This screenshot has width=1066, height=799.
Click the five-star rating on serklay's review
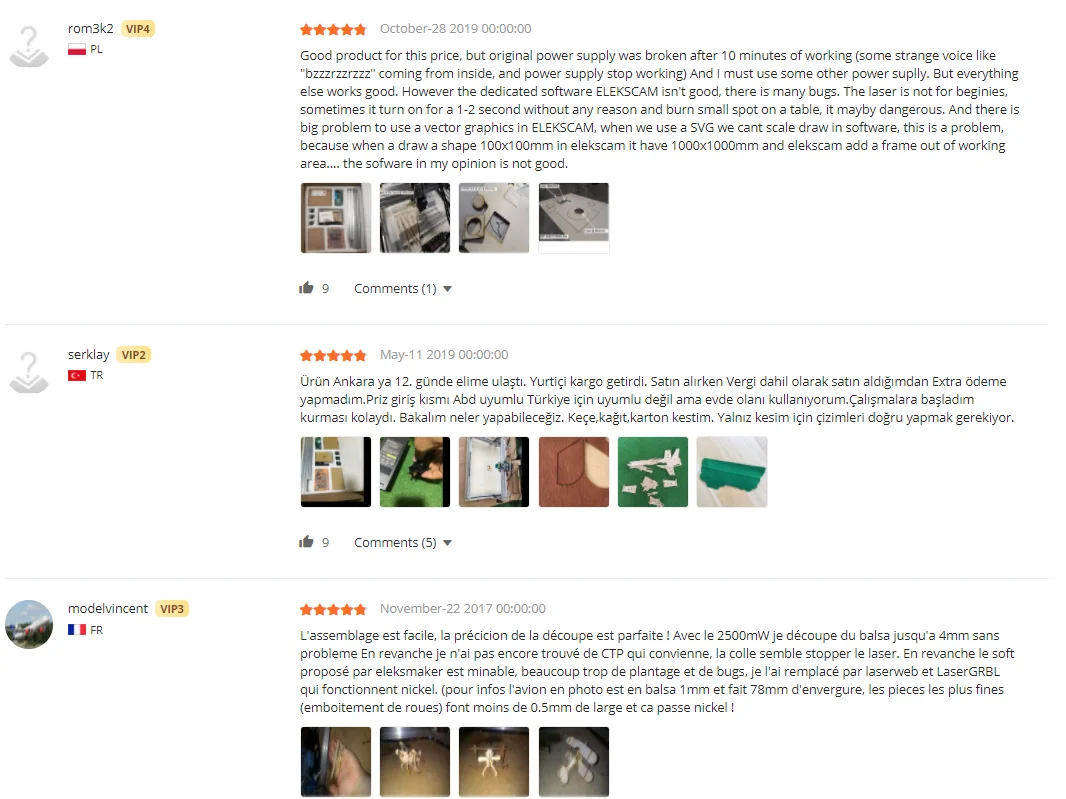pos(333,355)
